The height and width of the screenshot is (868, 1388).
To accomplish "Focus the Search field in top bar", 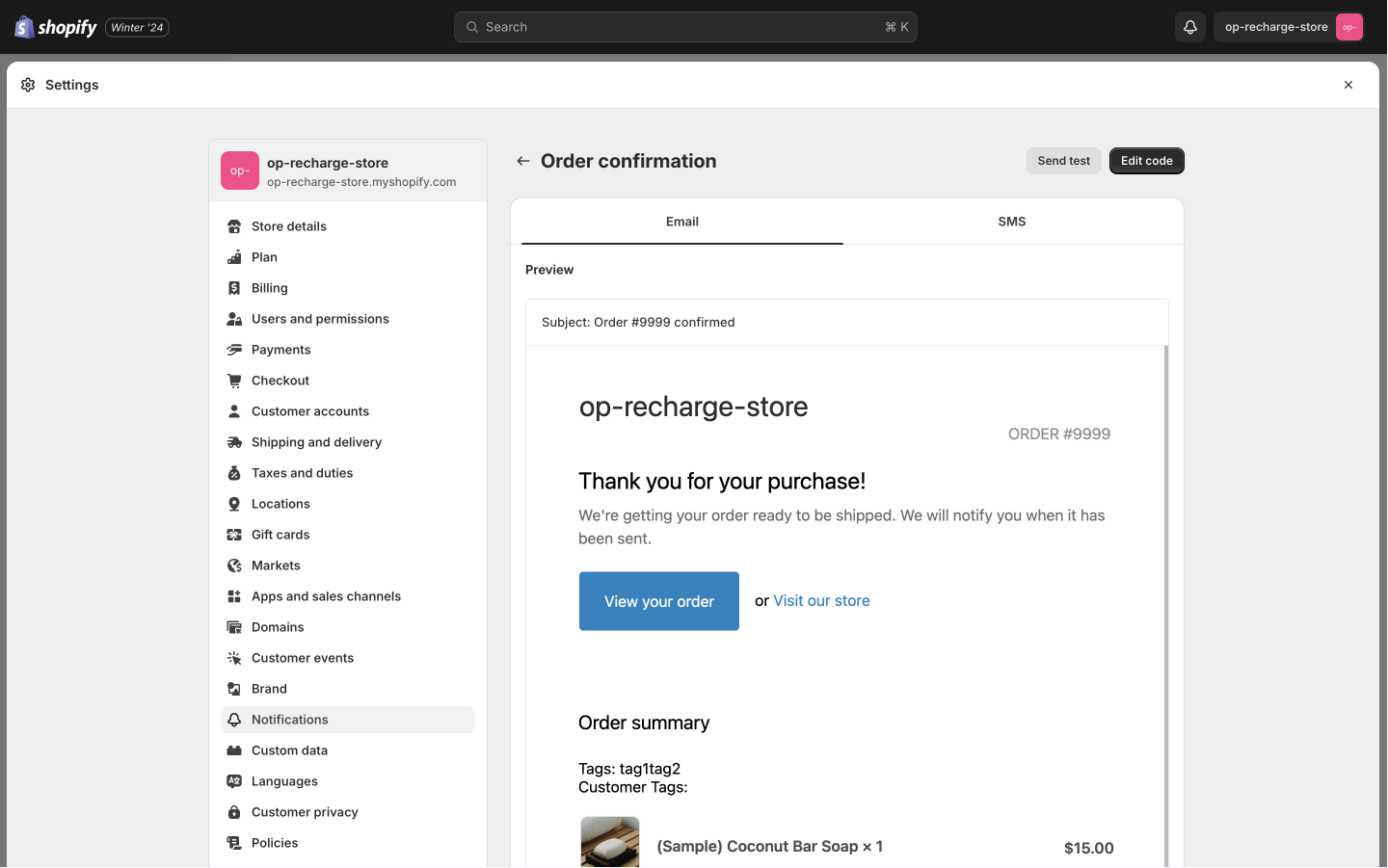I will click(x=685, y=27).
